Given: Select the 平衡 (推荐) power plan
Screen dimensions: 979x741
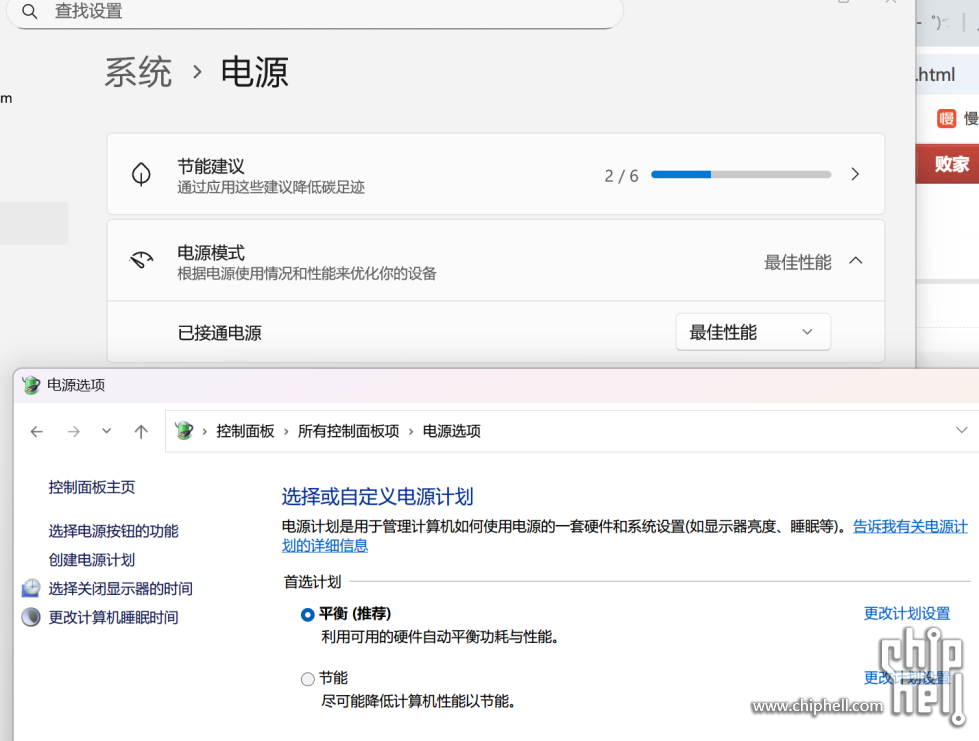Looking at the screenshot, I should pyautogui.click(x=308, y=614).
